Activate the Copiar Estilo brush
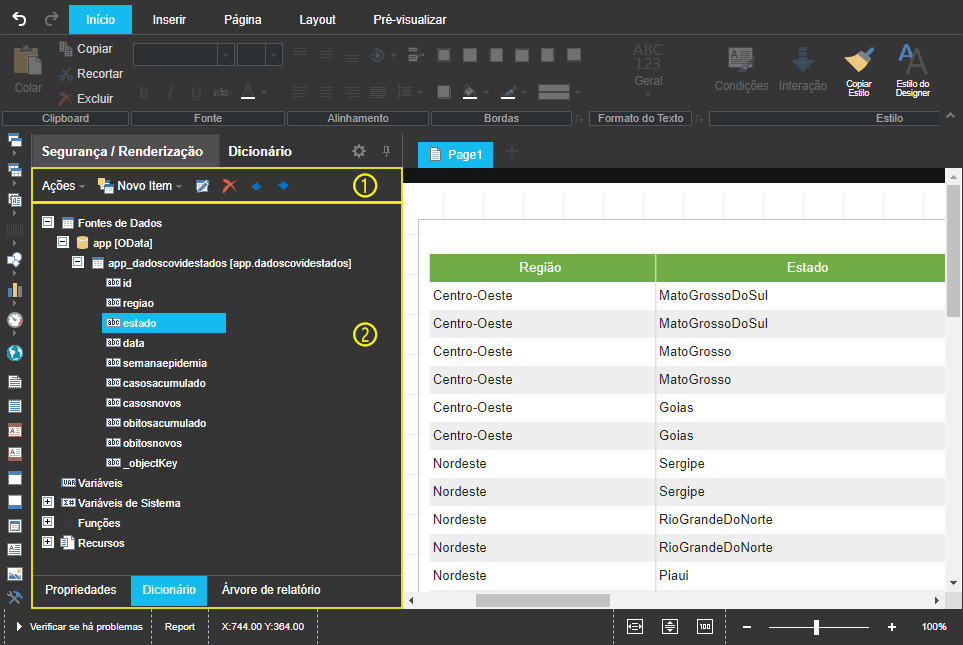The width and height of the screenshot is (963, 645). coord(859,71)
